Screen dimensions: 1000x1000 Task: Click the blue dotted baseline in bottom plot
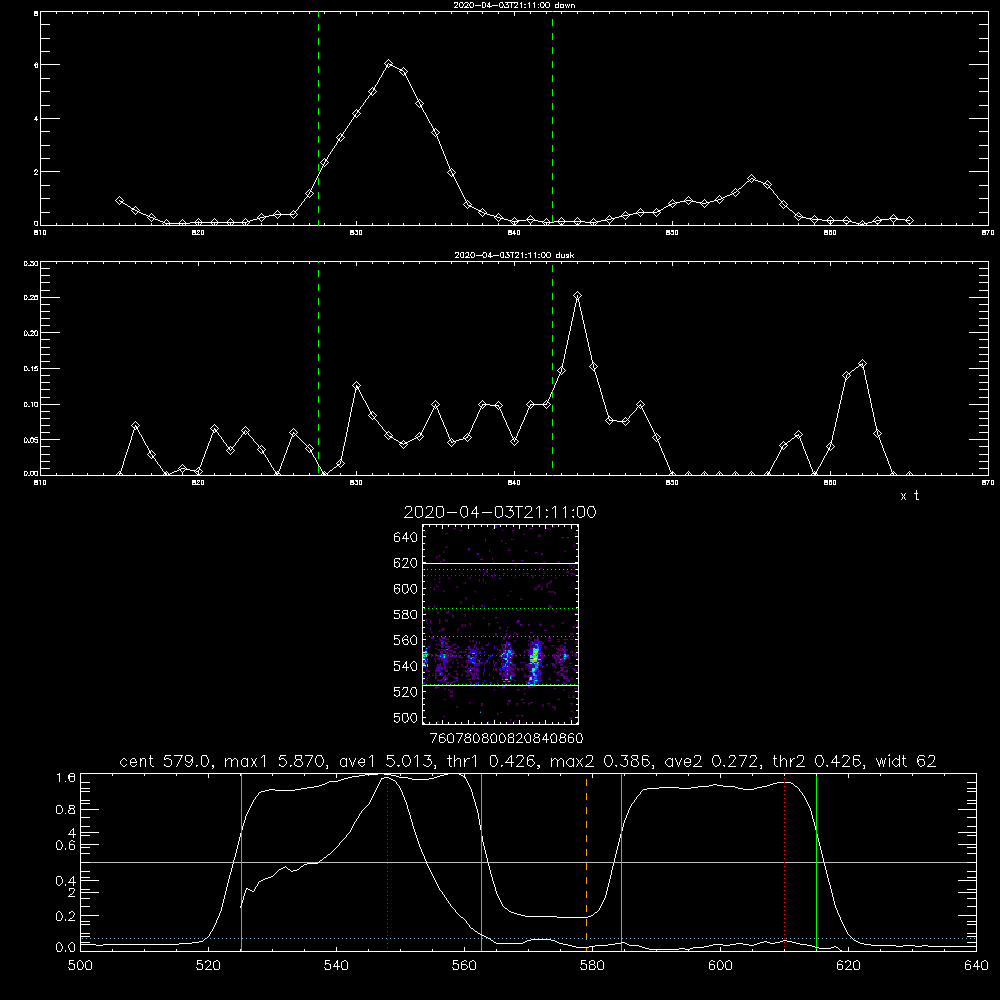coord(528,938)
